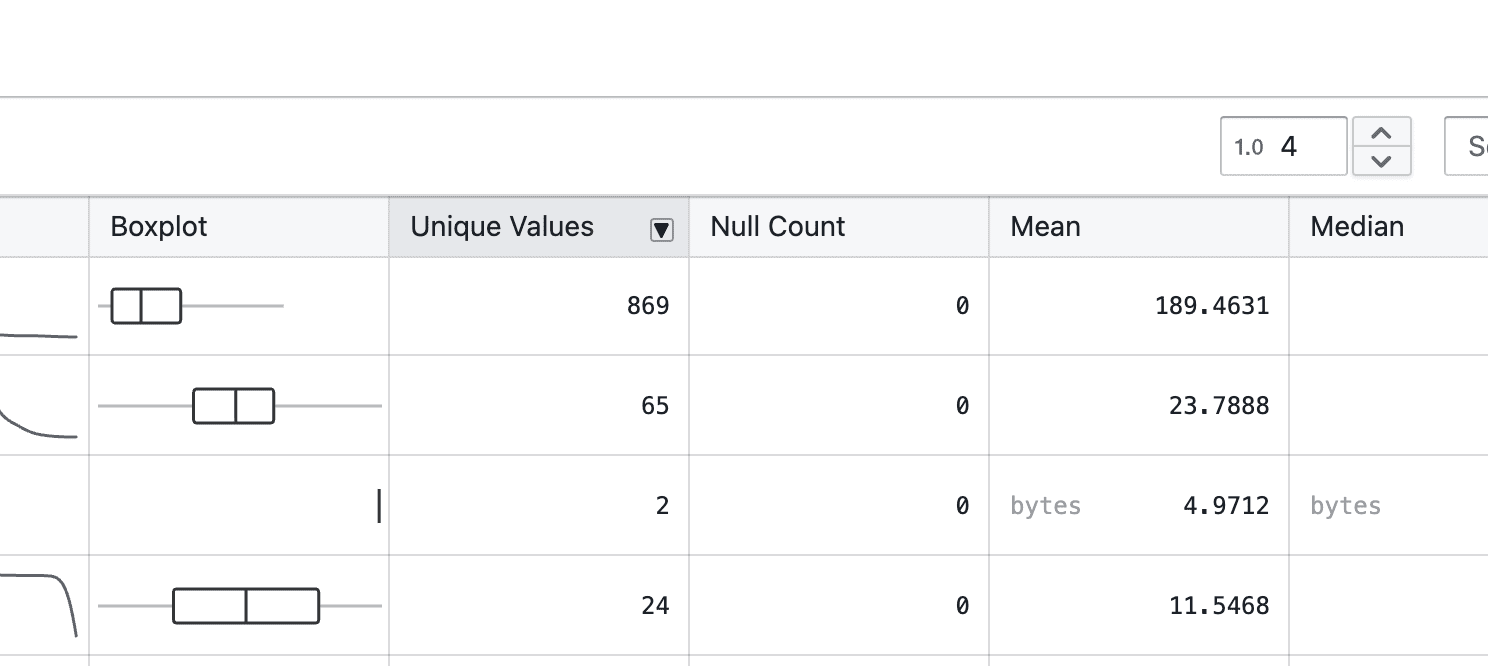Click the mean cell showing 23.7888
Image resolution: width=1488 pixels, height=666 pixels.
(1138, 406)
